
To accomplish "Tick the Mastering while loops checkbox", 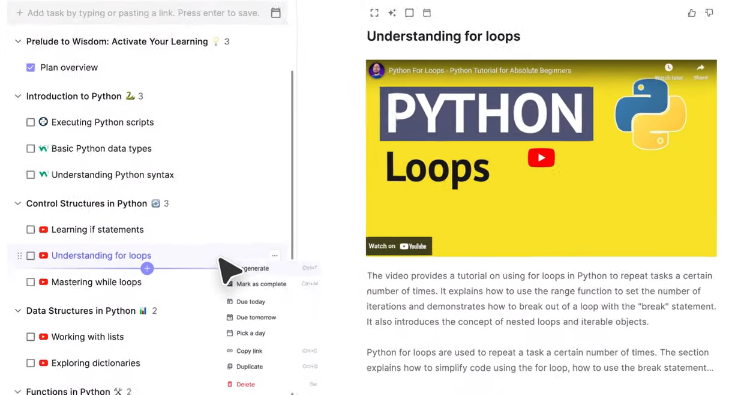I will coord(31,282).
